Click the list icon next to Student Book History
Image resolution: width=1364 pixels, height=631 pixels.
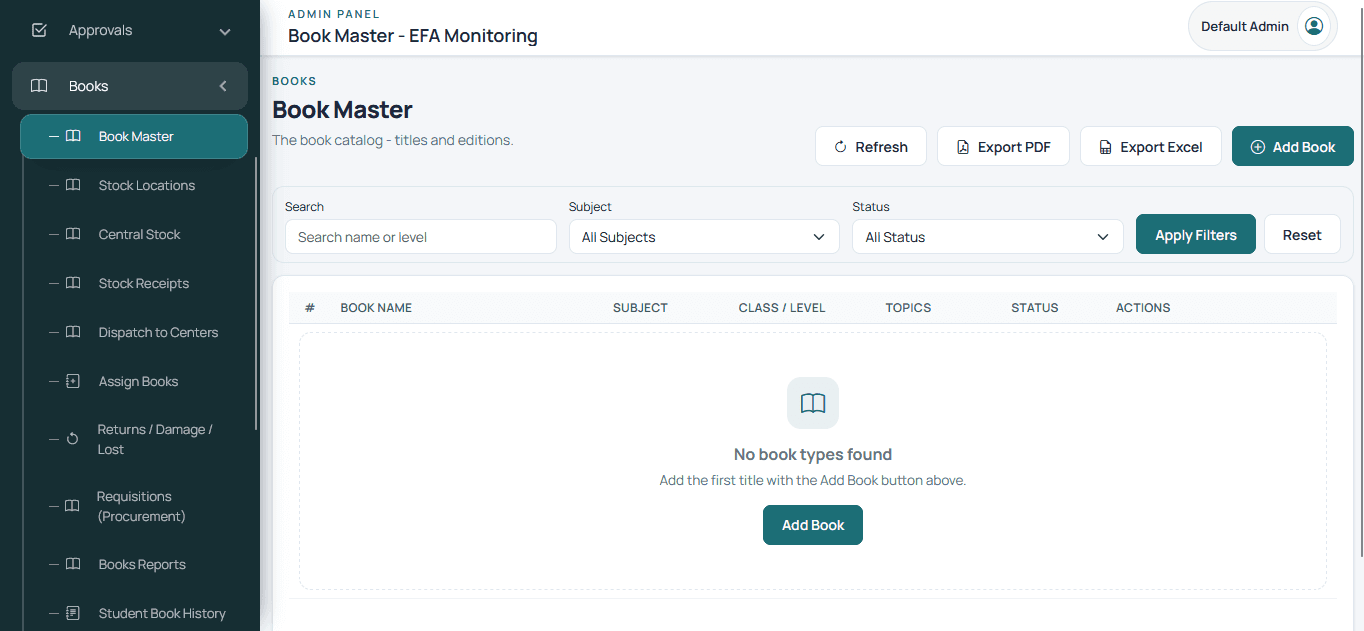tap(73, 613)
